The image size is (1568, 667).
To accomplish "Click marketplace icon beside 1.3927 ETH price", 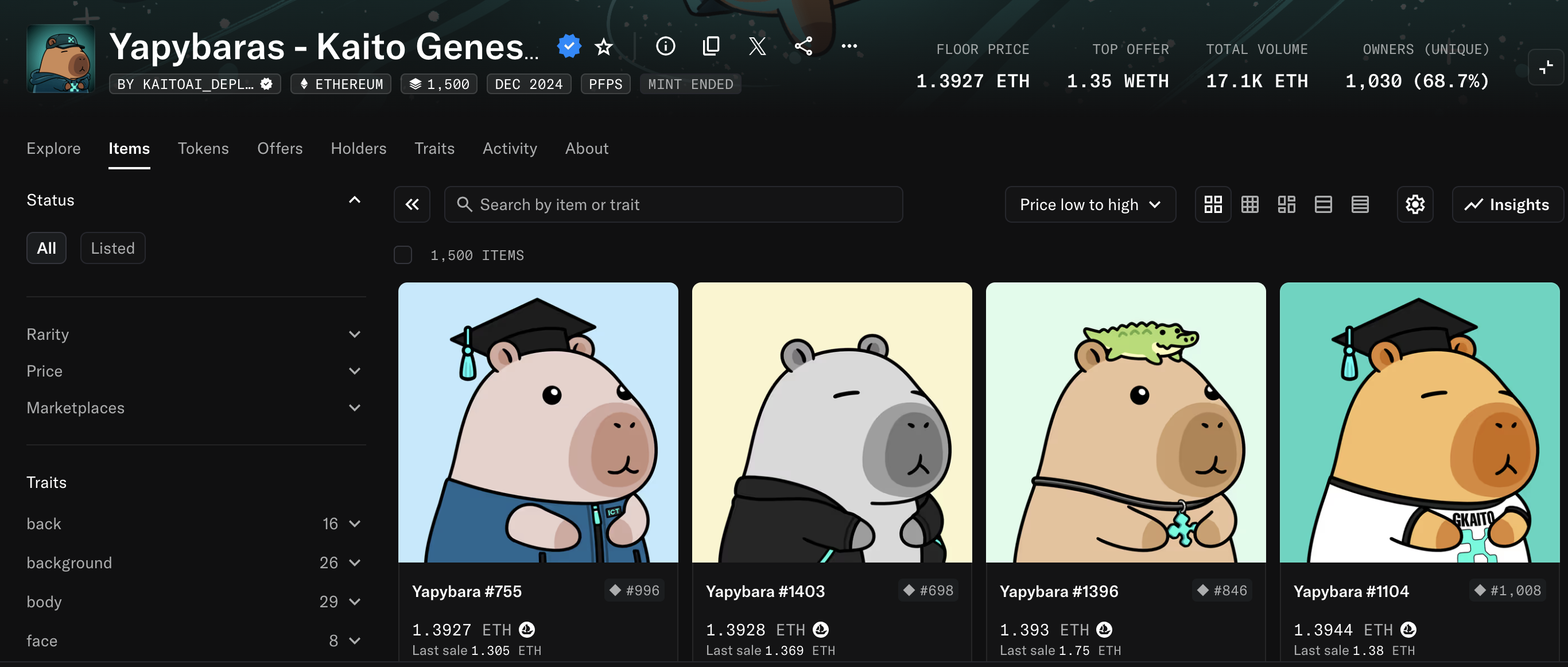I will [526, 629].
